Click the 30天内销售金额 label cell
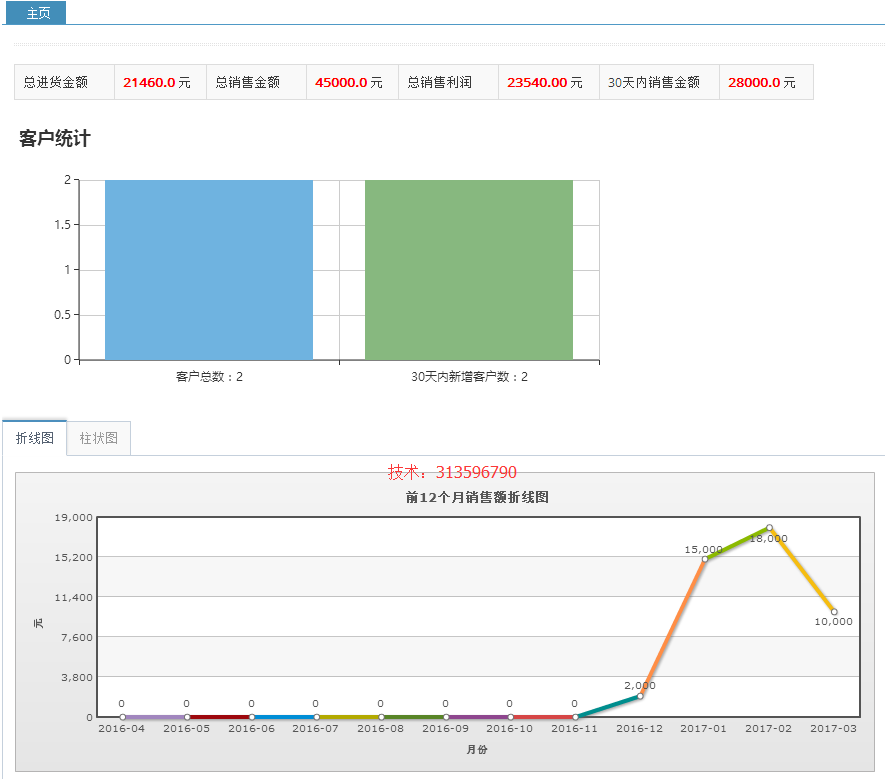 tap(659, 82)
